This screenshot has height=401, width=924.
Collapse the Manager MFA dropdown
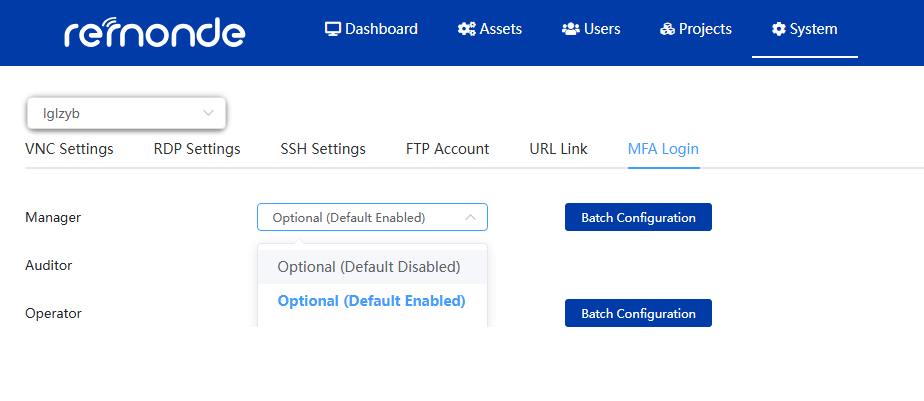(372, 217)
